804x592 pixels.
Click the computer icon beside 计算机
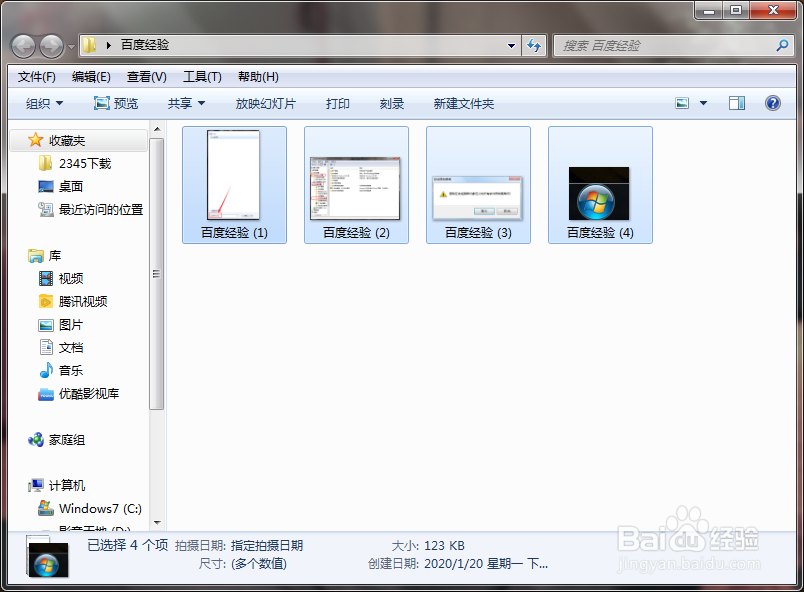pos(36,485)
